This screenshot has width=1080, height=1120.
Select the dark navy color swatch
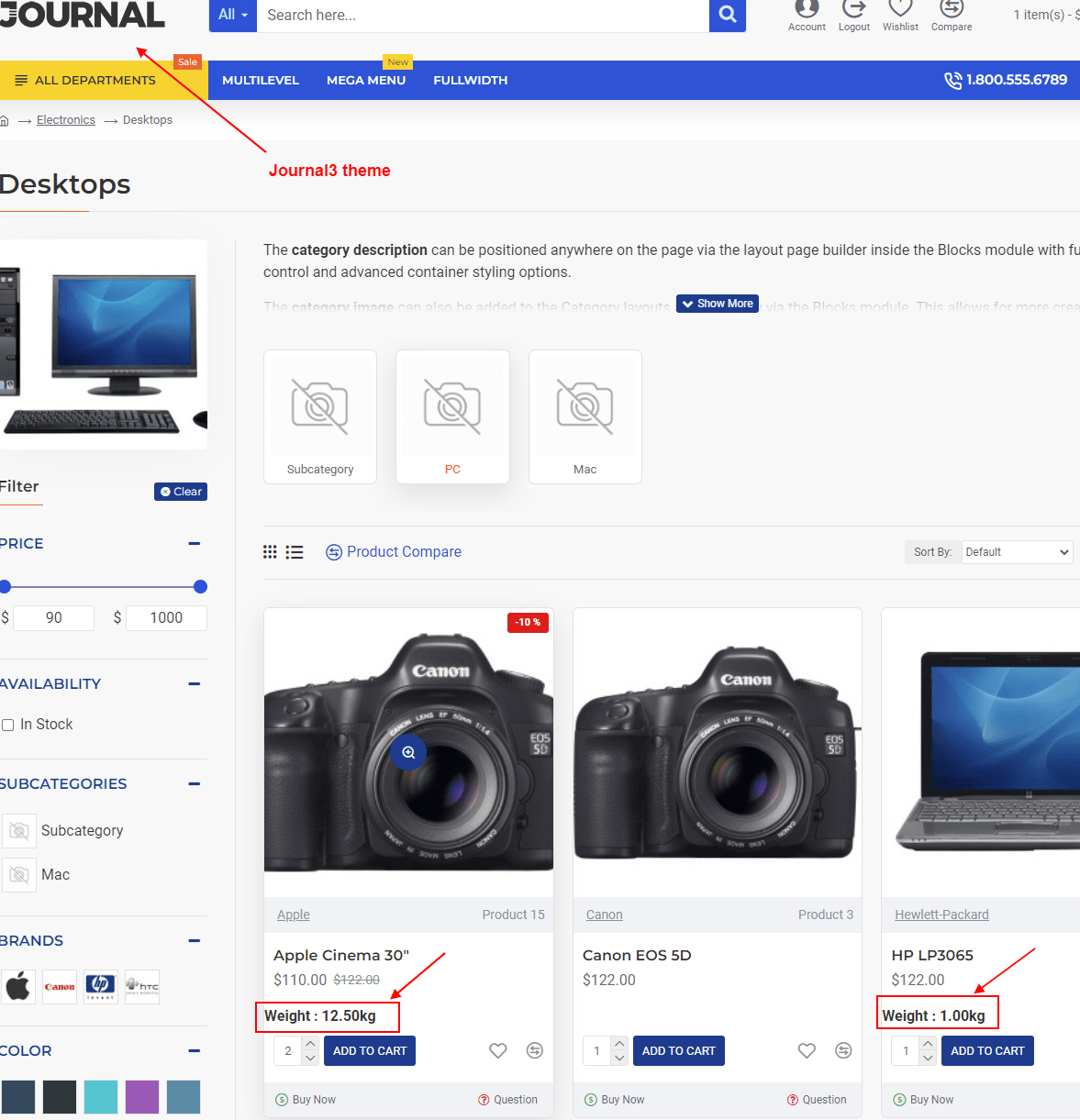(18, 1097)
